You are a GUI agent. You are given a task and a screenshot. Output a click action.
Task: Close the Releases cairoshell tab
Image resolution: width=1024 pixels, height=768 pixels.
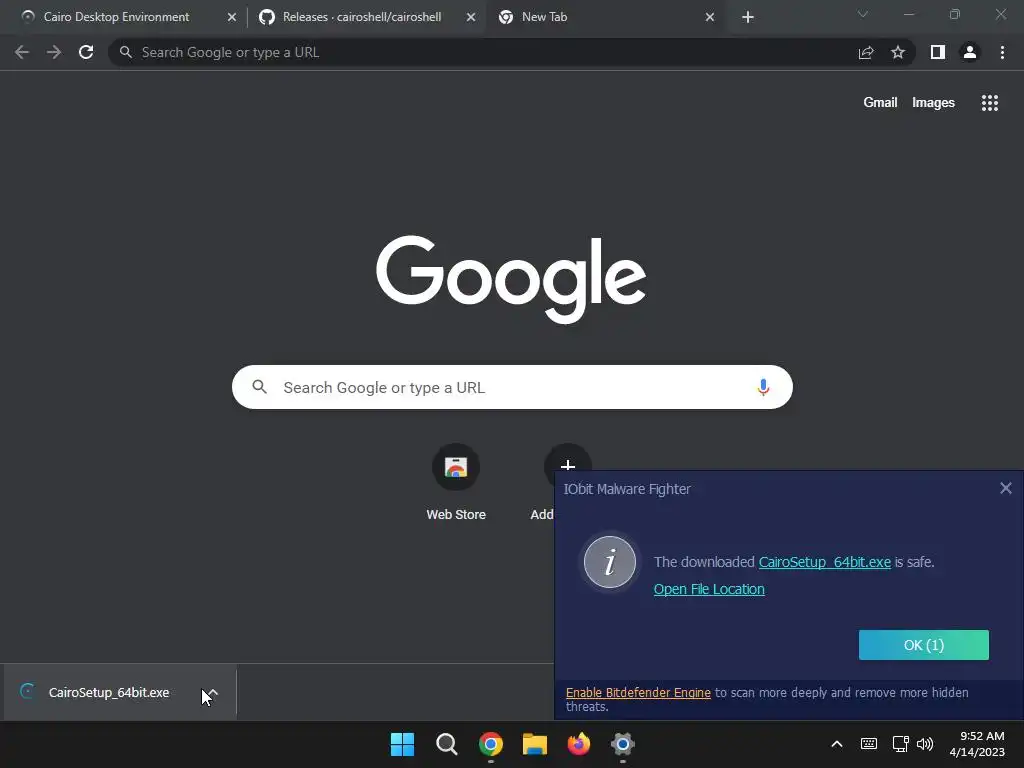(x=471, y=17)
